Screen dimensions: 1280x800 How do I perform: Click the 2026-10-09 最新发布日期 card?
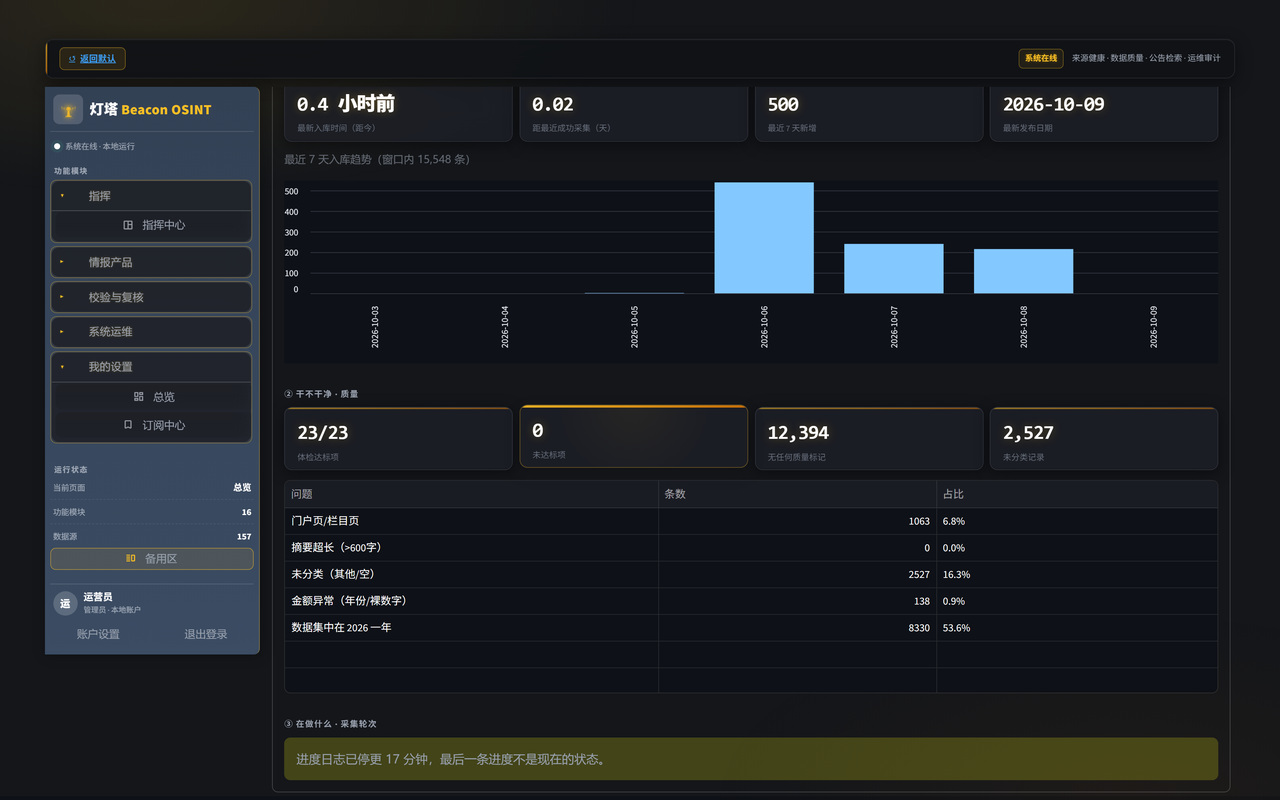point(1104,114)
